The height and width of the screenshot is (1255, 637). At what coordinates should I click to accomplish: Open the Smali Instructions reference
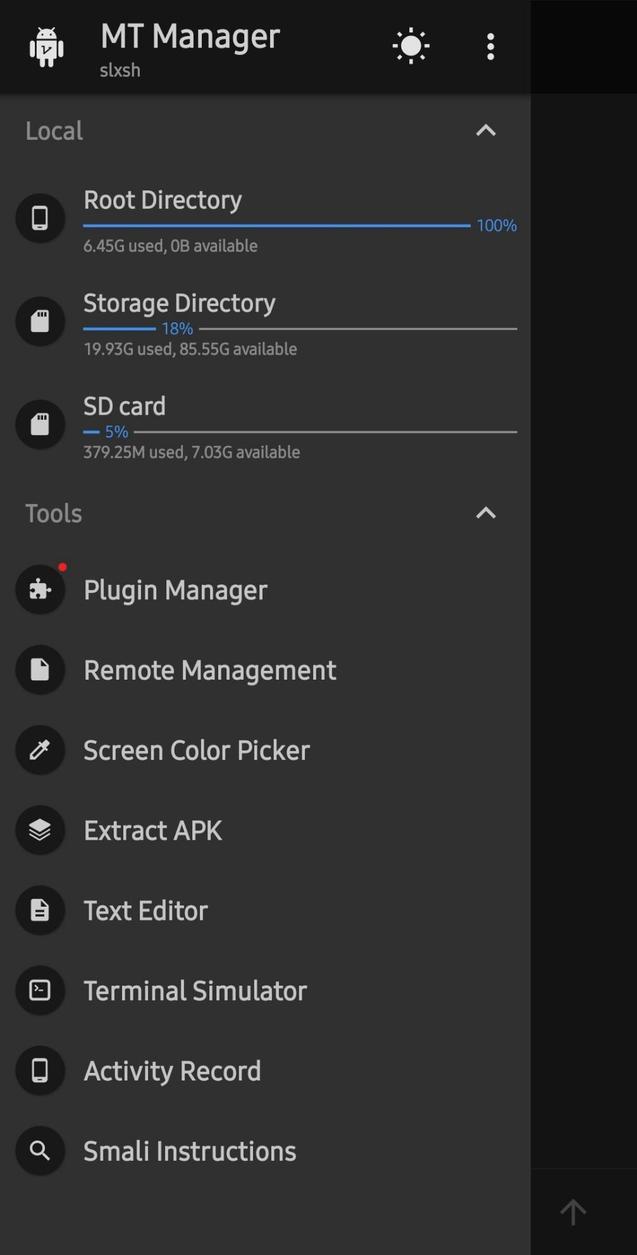pyautogui.click(x=189, y=1150)
